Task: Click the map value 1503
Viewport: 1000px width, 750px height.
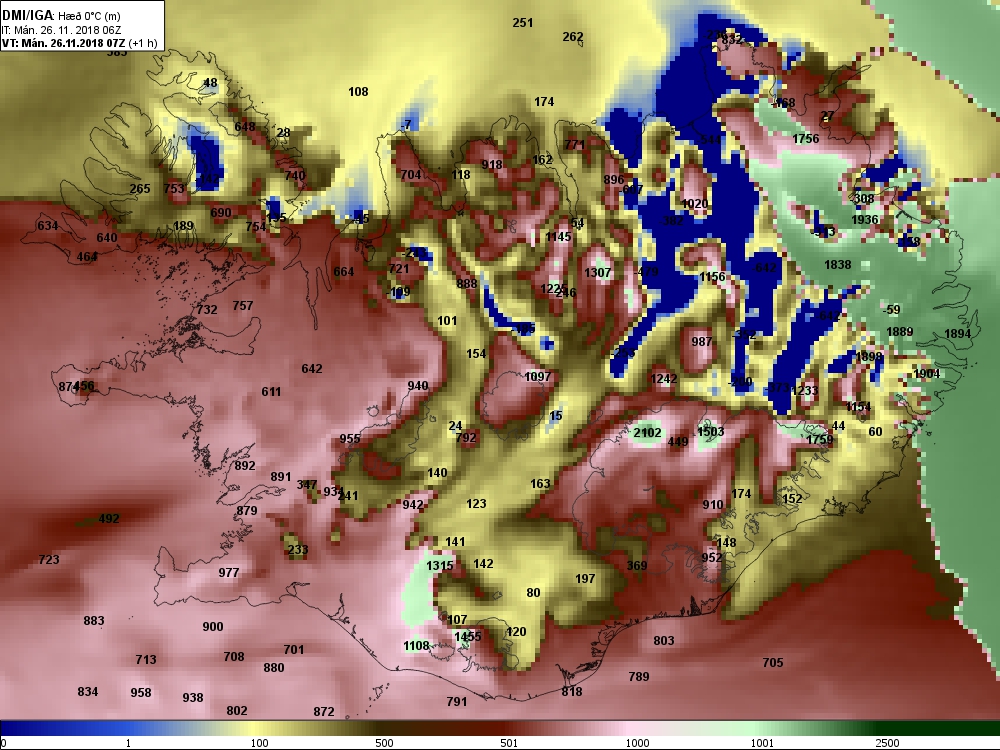Action: [710, 431]
